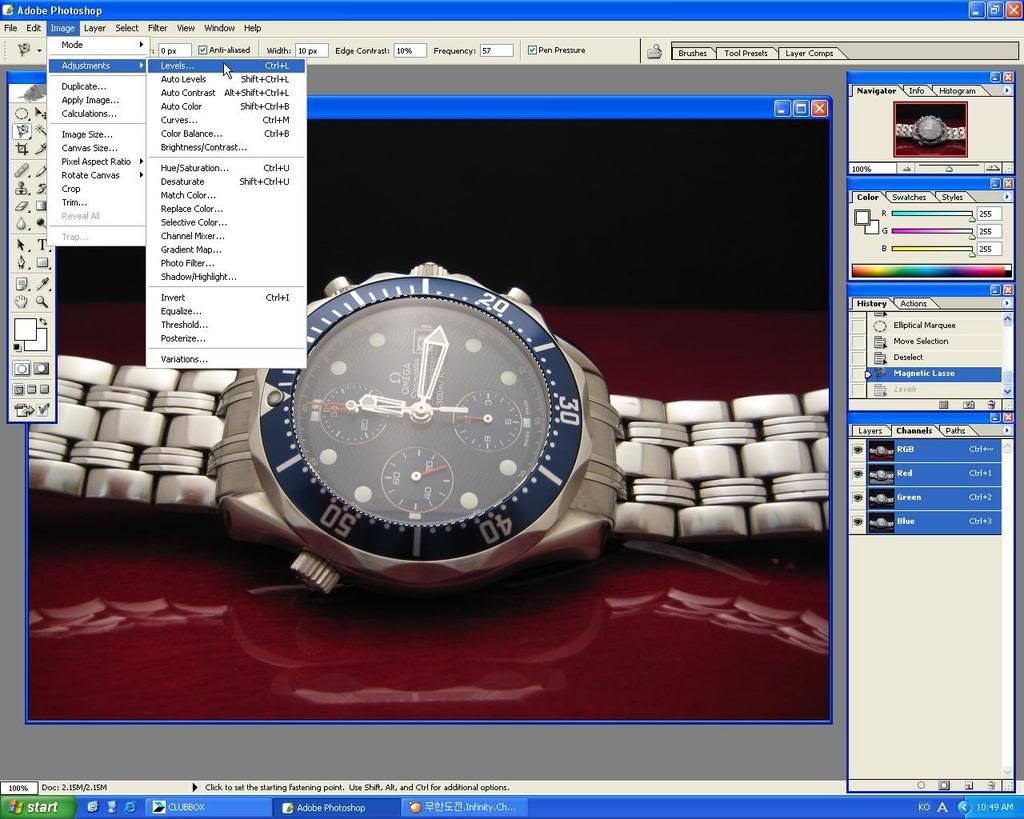This screenshot has width=1024, height=819.
Task: Select the Pen tool
Action: coord(22,263)
